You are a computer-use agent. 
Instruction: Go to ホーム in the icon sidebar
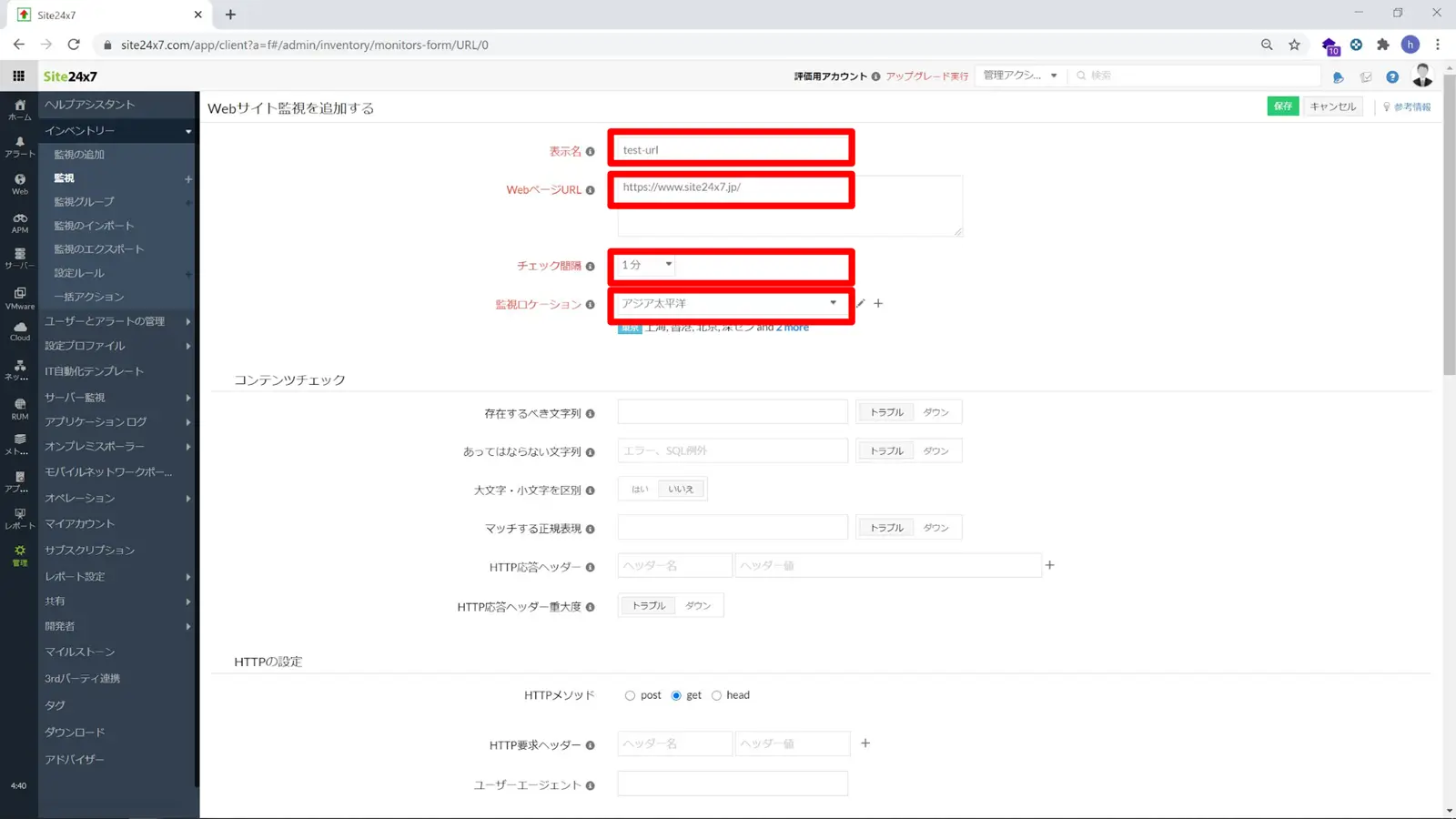coord(19,109)
